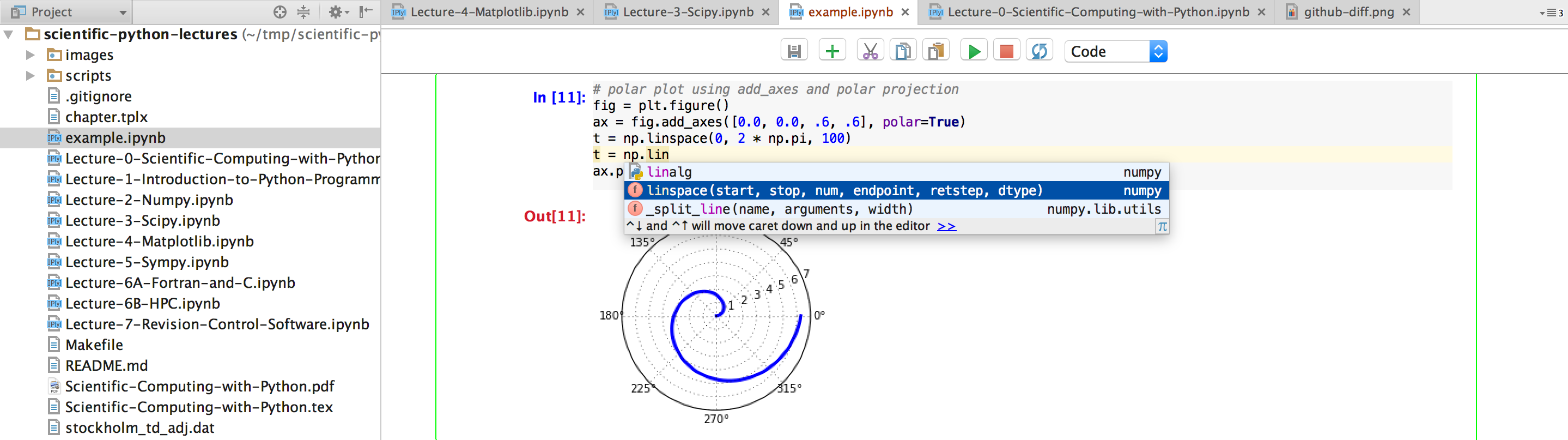Click the >> link in completion hint
The width and height of the screenshot is (1568, 440).
coord(946,226)
